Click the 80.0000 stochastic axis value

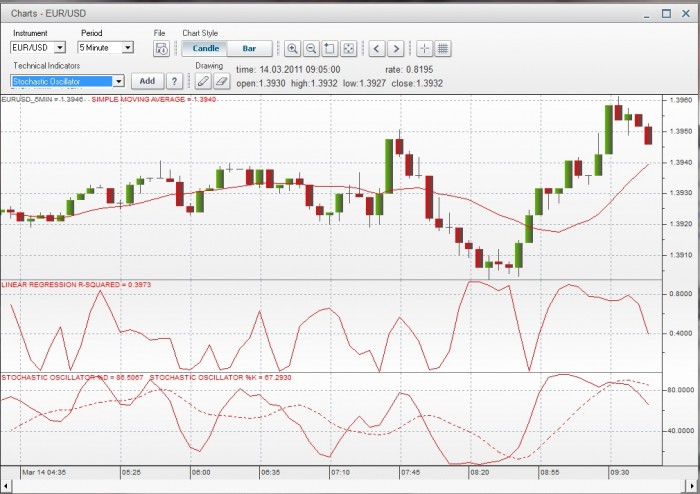pos(681,390)
